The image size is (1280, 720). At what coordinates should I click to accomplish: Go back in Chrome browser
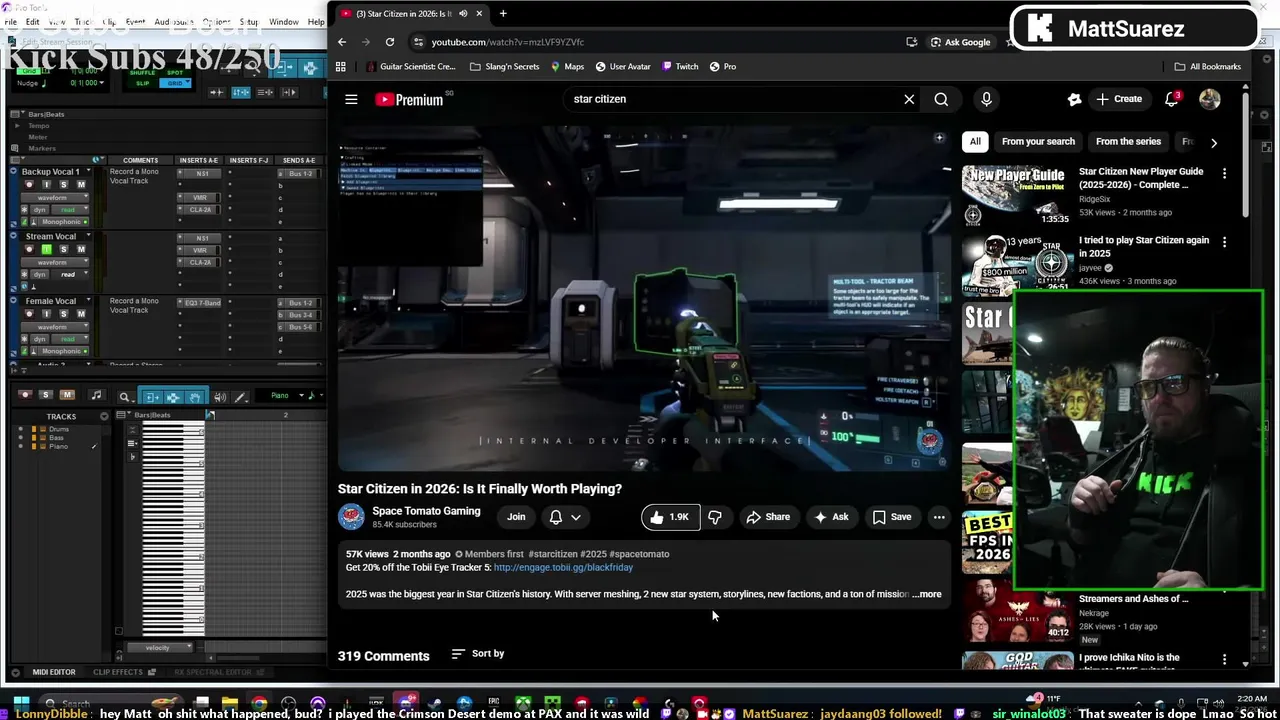342,42
